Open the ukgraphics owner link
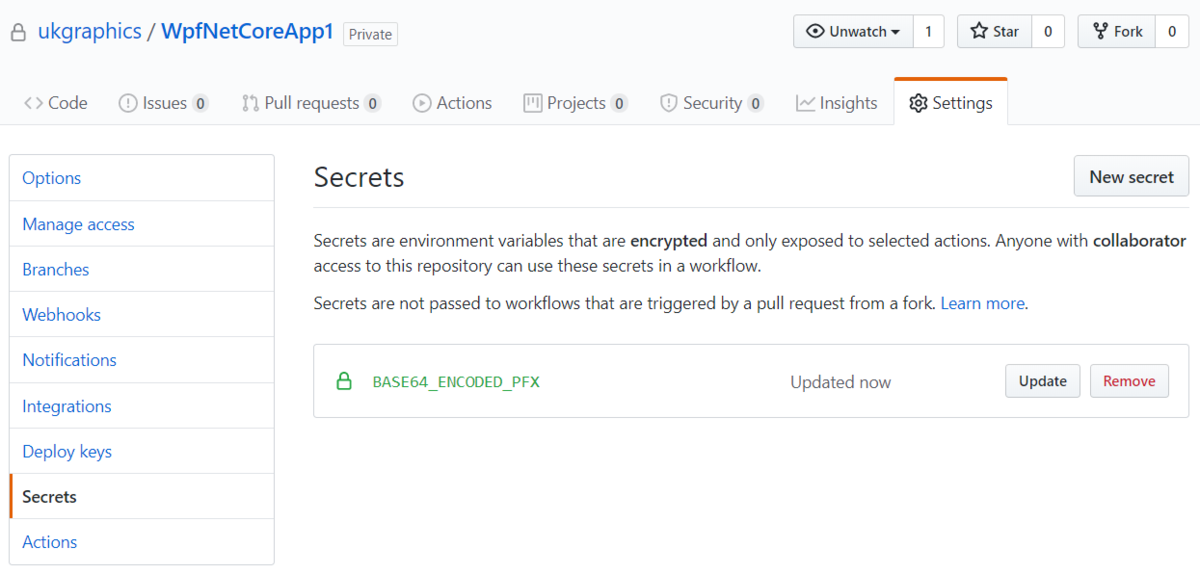 pyautogui.click(x=90, y=32)
